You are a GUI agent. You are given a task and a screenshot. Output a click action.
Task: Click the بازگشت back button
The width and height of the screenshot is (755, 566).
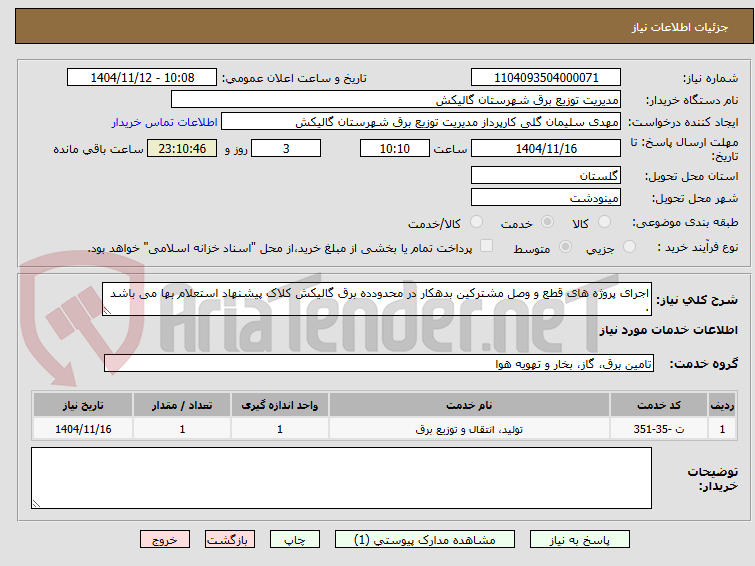coord(230,540)
